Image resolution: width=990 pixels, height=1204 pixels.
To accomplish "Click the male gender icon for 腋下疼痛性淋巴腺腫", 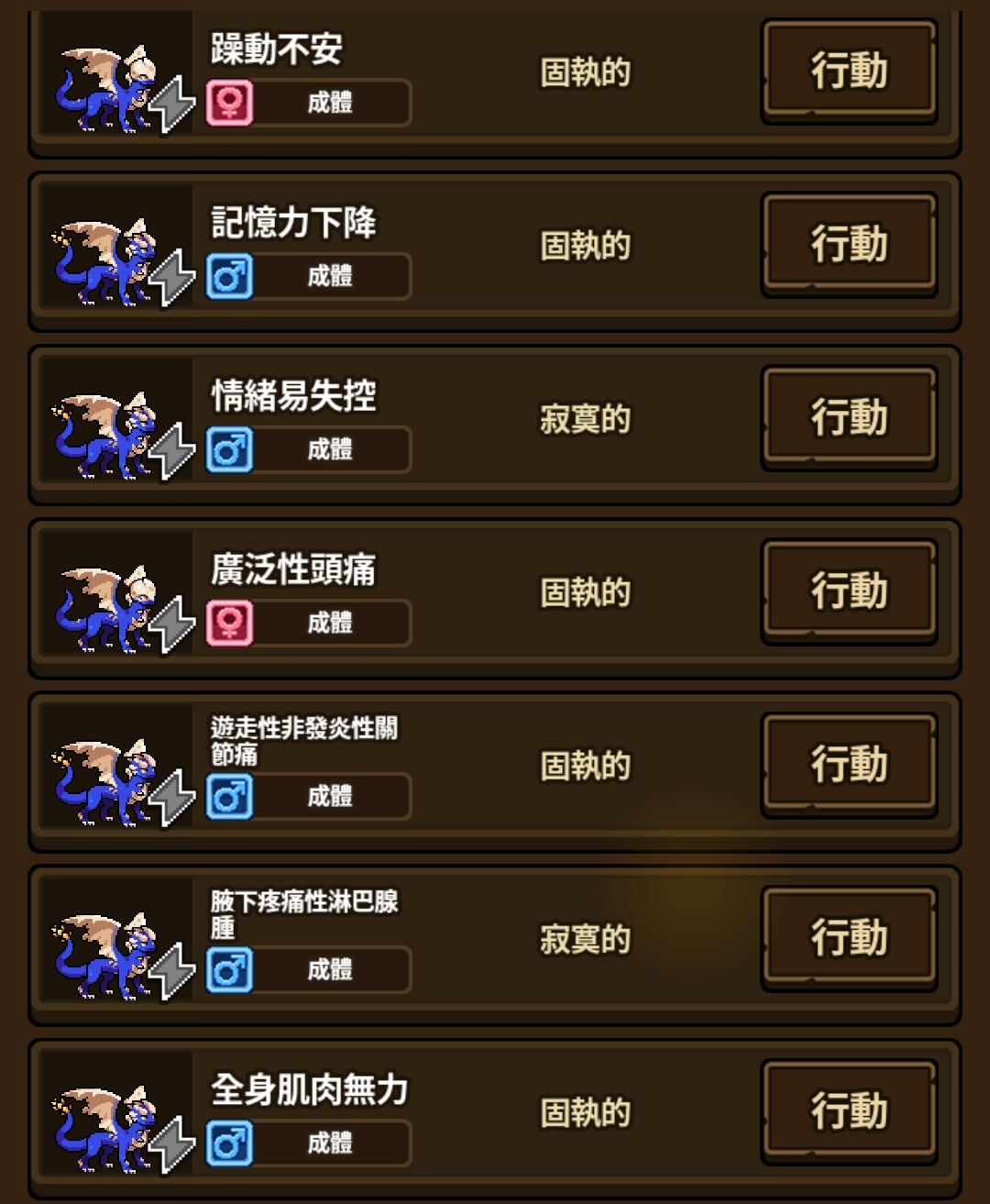I will [229, 969].
